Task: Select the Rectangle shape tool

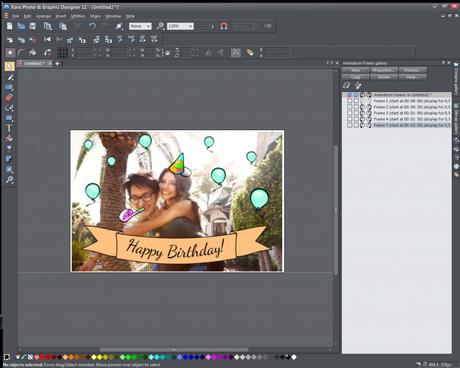Action: tap(9, 87)
